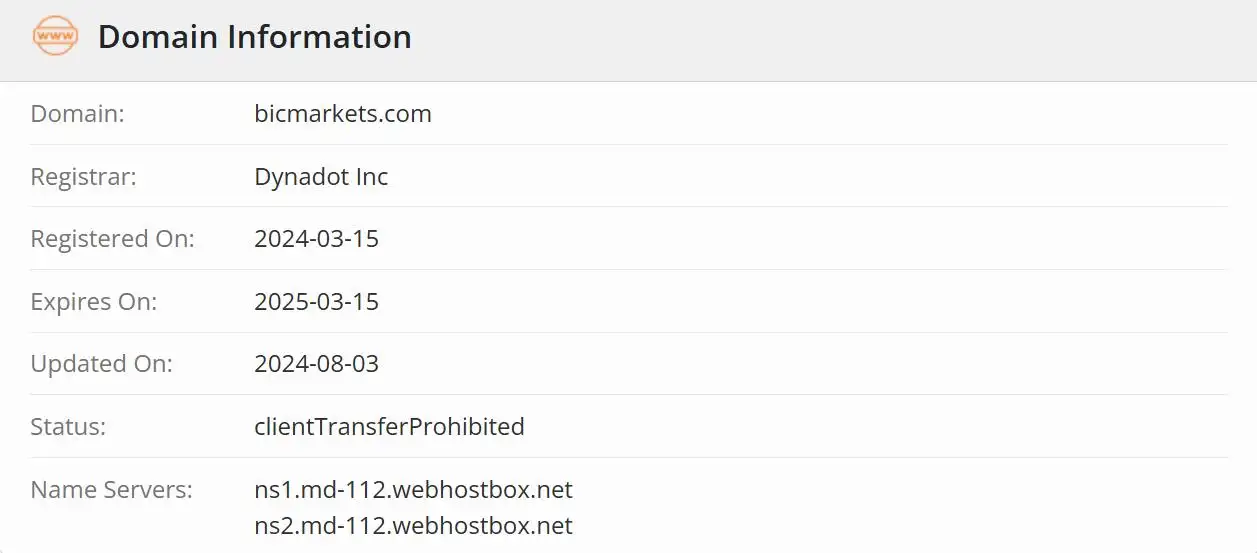Click the Domain: field label
The image size is (1257, 553).
(x=77, y=114)
